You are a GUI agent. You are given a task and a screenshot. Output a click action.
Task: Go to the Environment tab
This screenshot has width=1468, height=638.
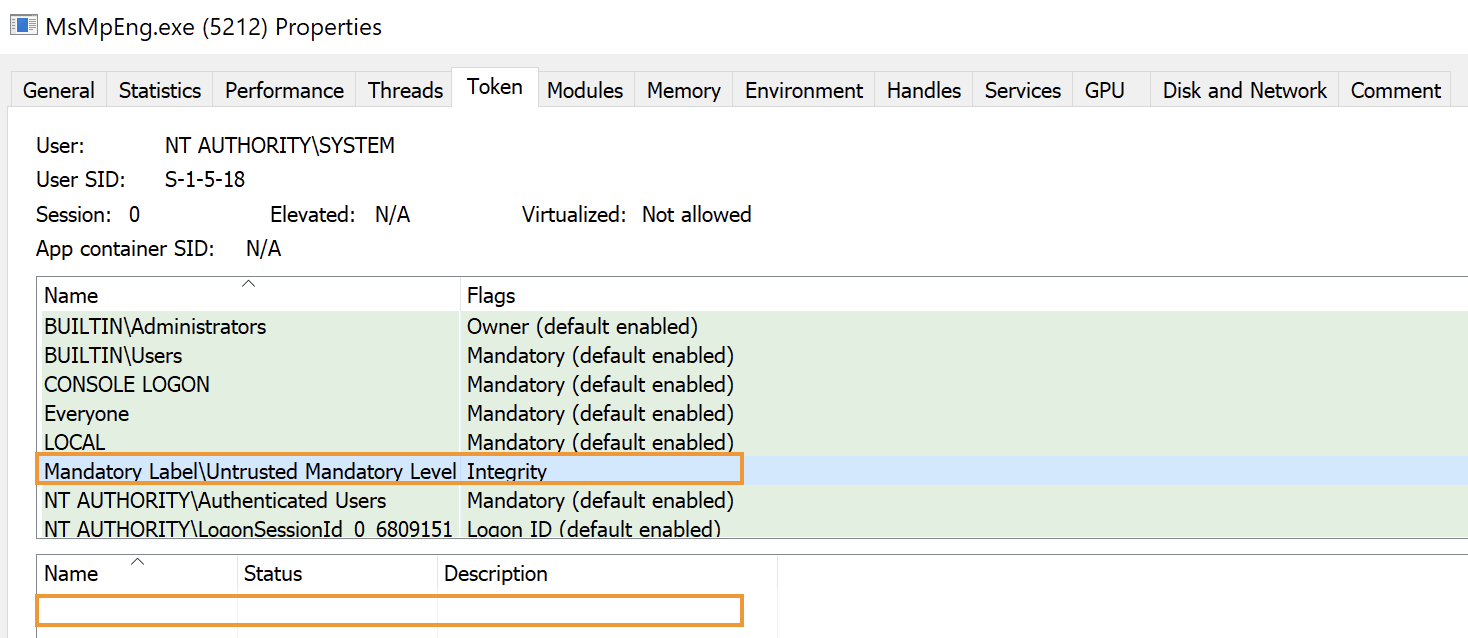[x=803, y=90]
